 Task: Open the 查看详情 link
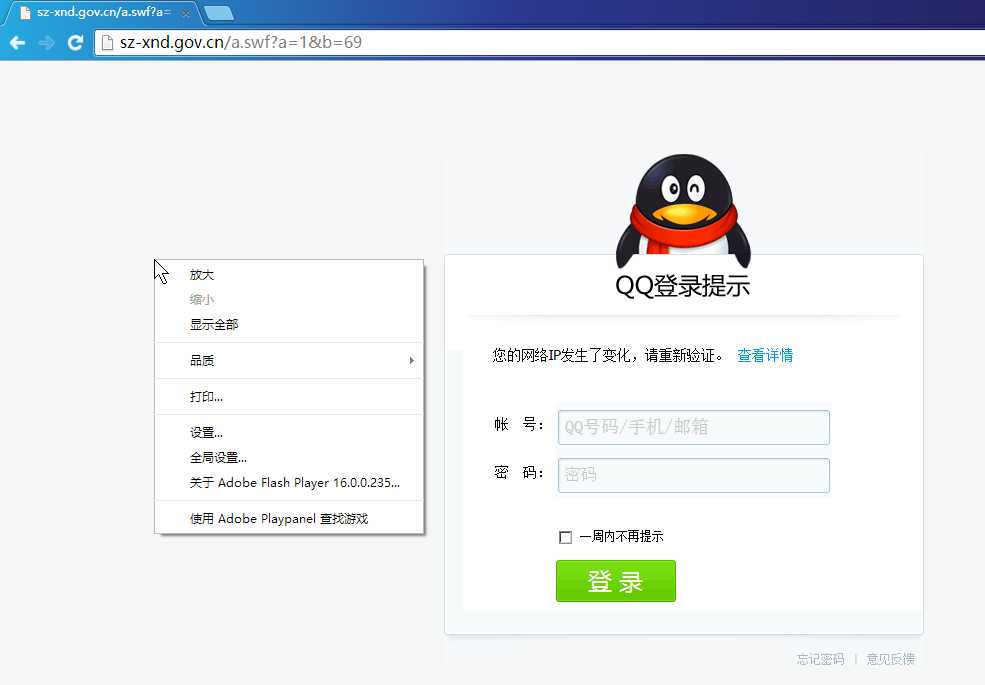click(765, 356)
